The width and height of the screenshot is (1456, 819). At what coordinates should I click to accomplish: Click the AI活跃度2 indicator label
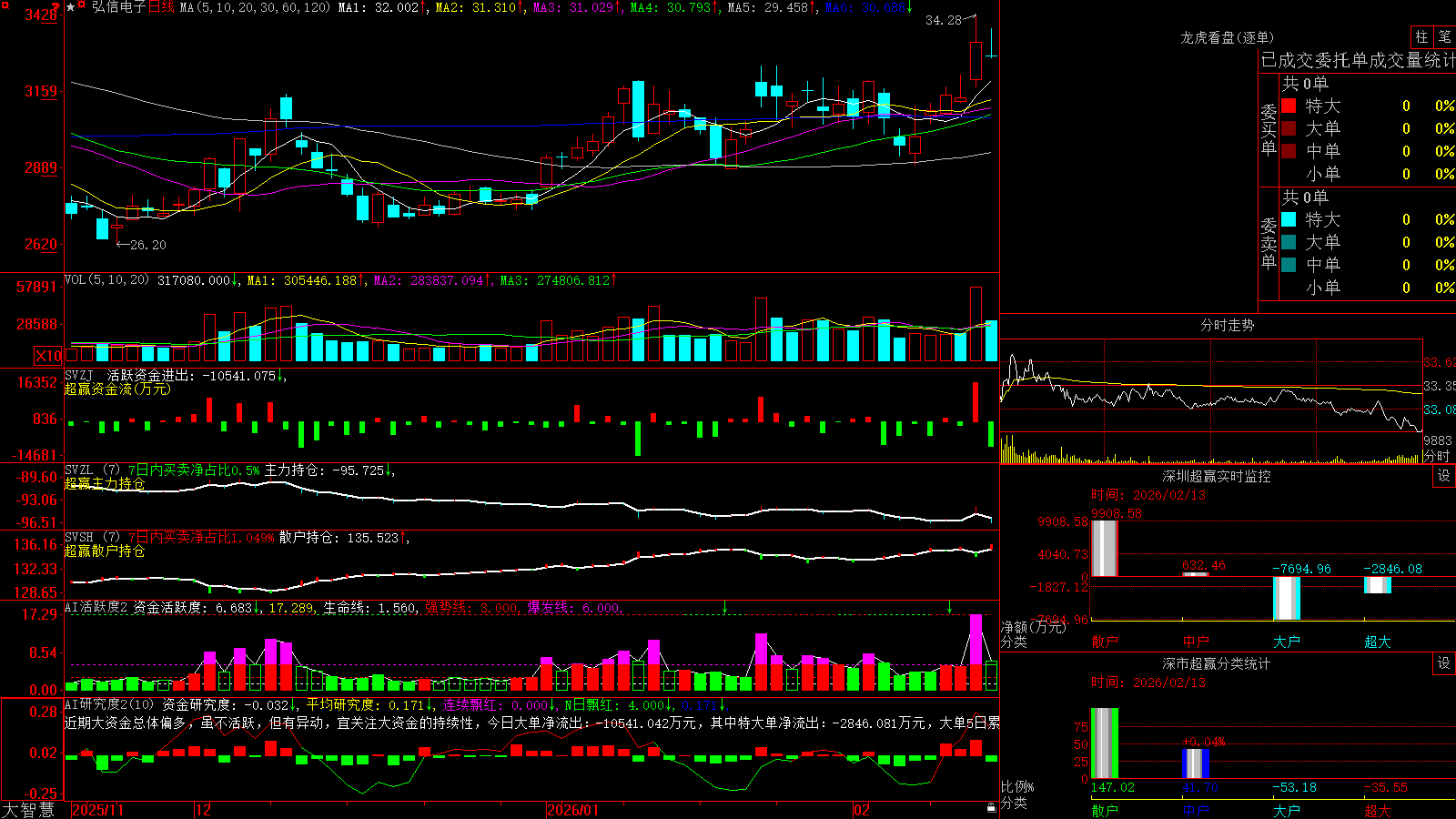[x=96, y=607]
